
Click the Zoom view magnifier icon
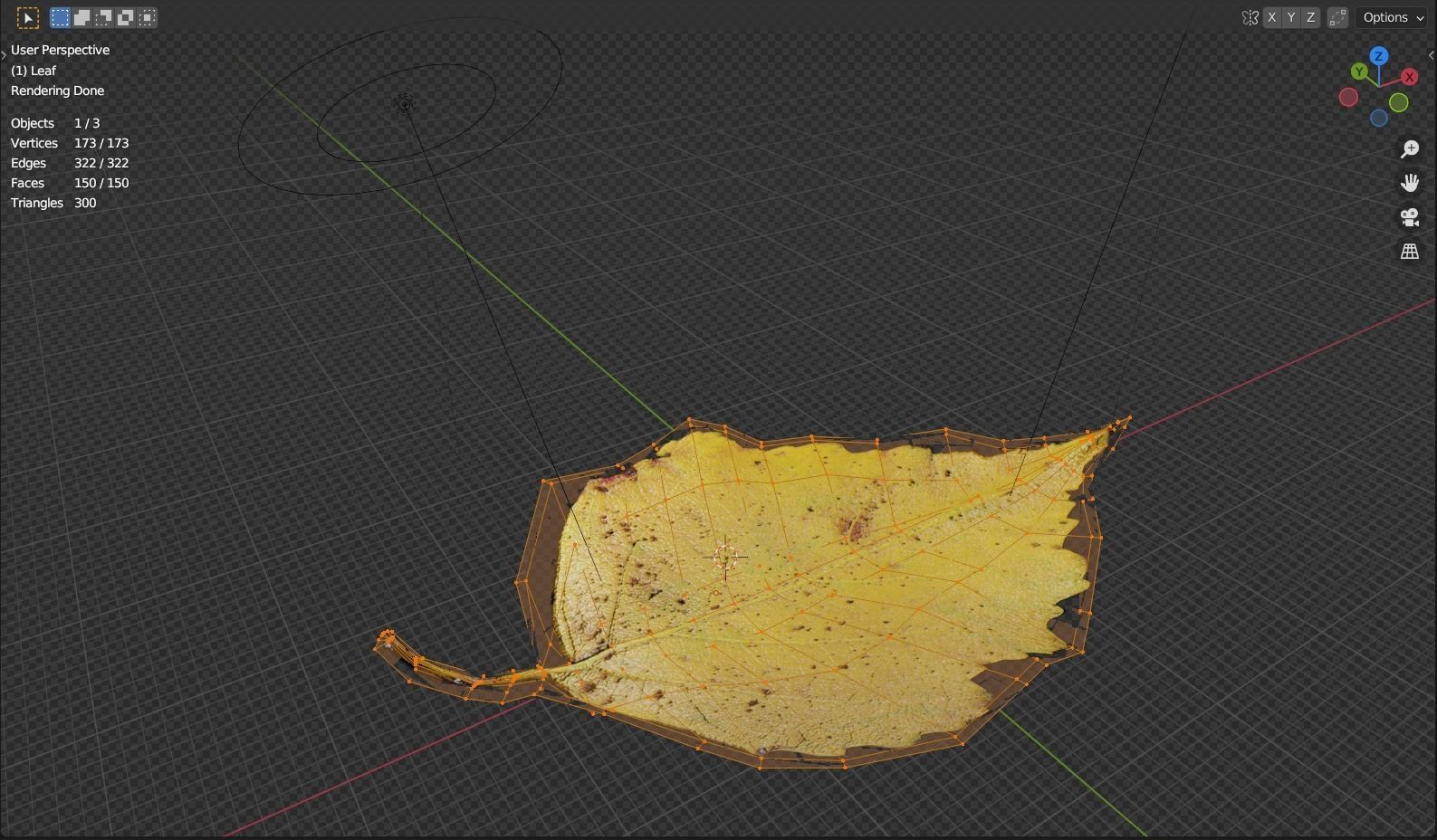click(x=1410, y=148)
